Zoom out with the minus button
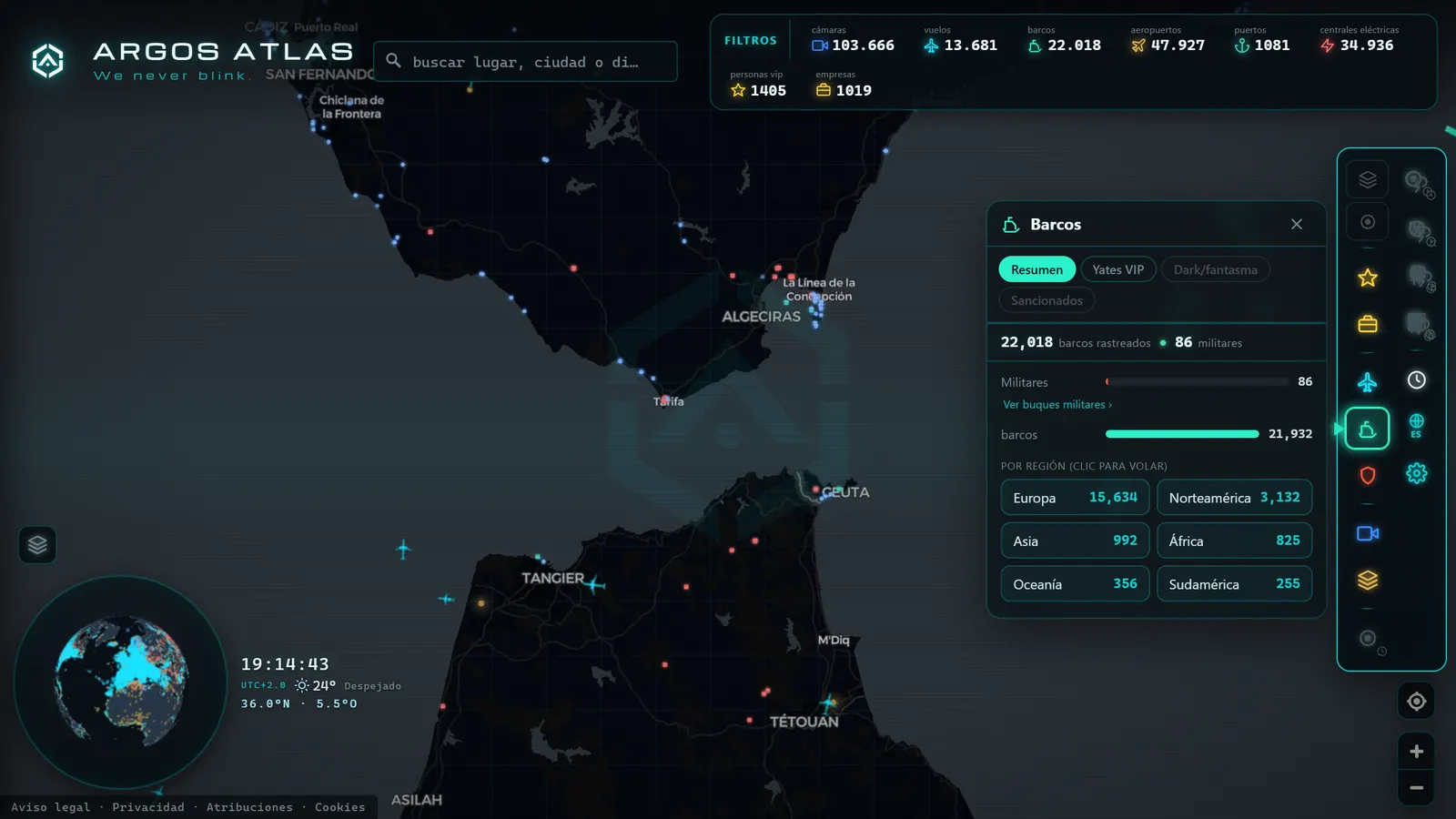This screenshot has height=819, width=1456. [1416, 788]
